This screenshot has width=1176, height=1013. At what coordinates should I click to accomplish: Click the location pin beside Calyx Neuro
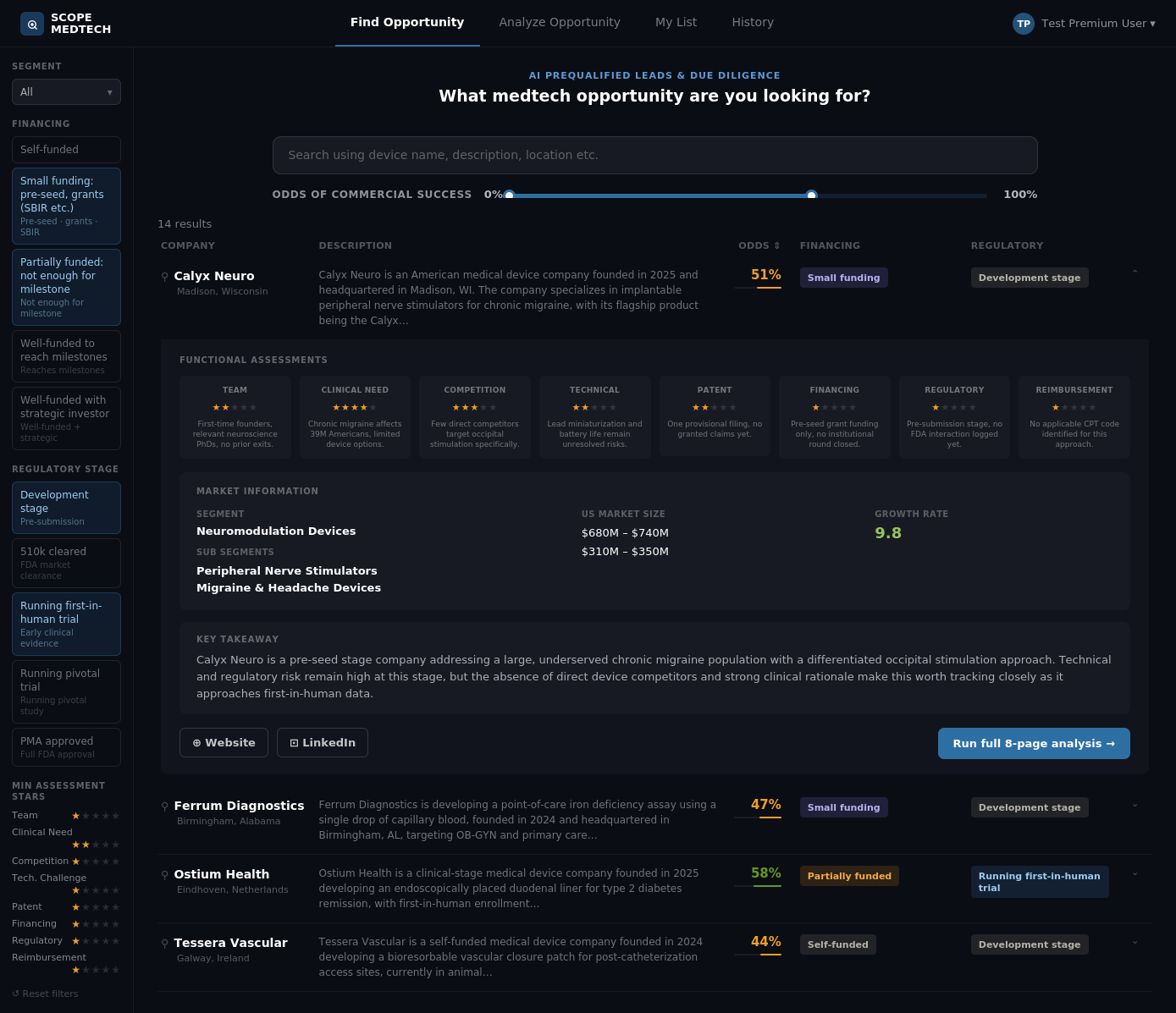click(165, 277)
